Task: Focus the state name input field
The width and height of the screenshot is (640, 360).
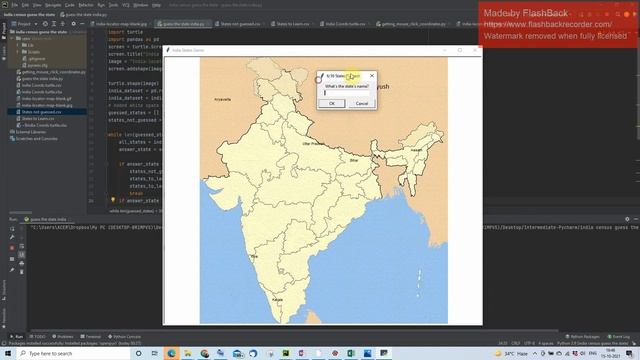Action: pyautogui.click(x=347, y=93)
